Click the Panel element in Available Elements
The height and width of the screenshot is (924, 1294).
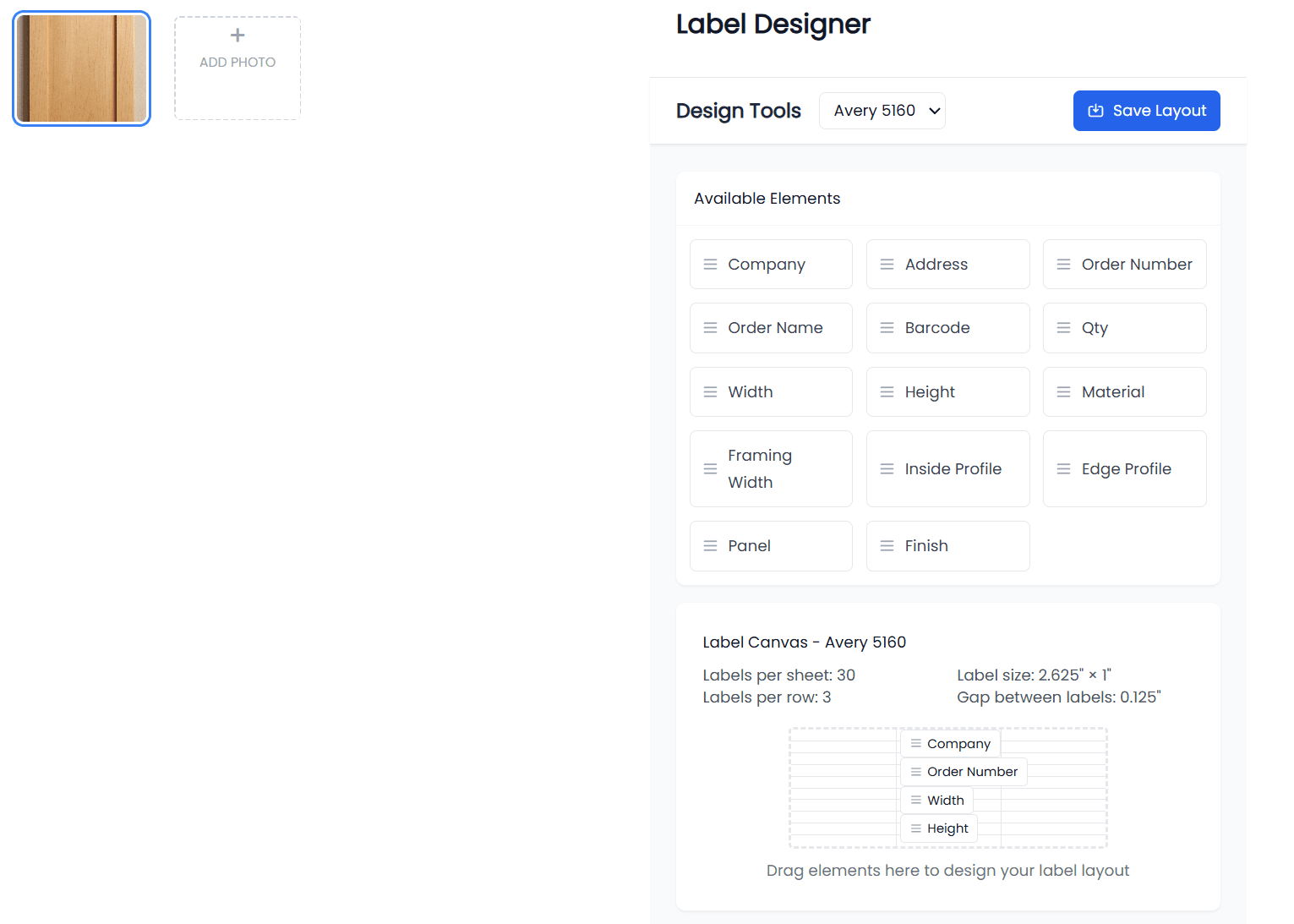(x=749, y=545)
